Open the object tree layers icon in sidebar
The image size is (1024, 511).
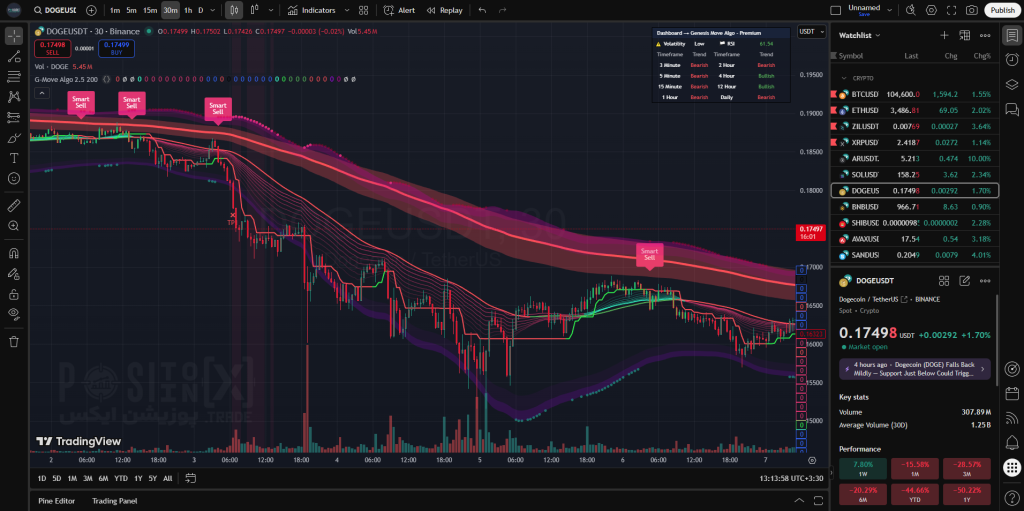(1012, 84)
